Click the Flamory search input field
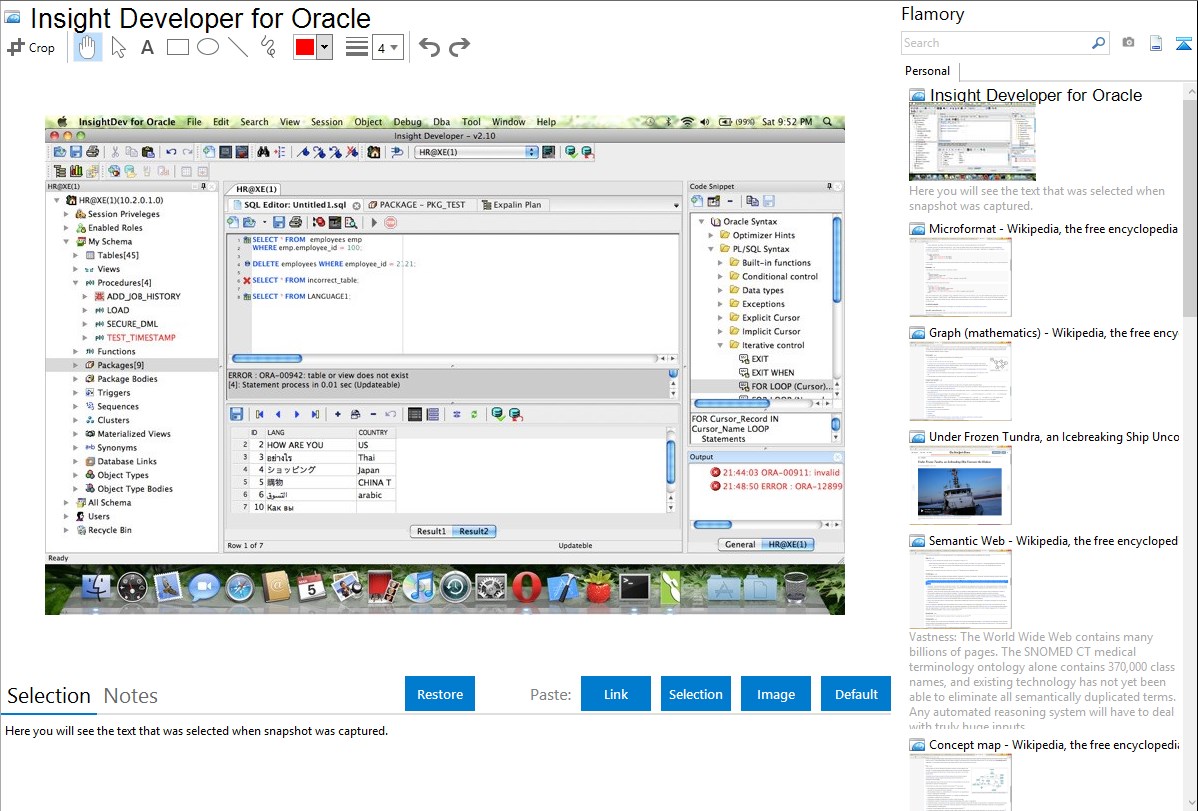The height and width of the screenshot is (811, 1198). pyautogui.click(x=995, y=43)
